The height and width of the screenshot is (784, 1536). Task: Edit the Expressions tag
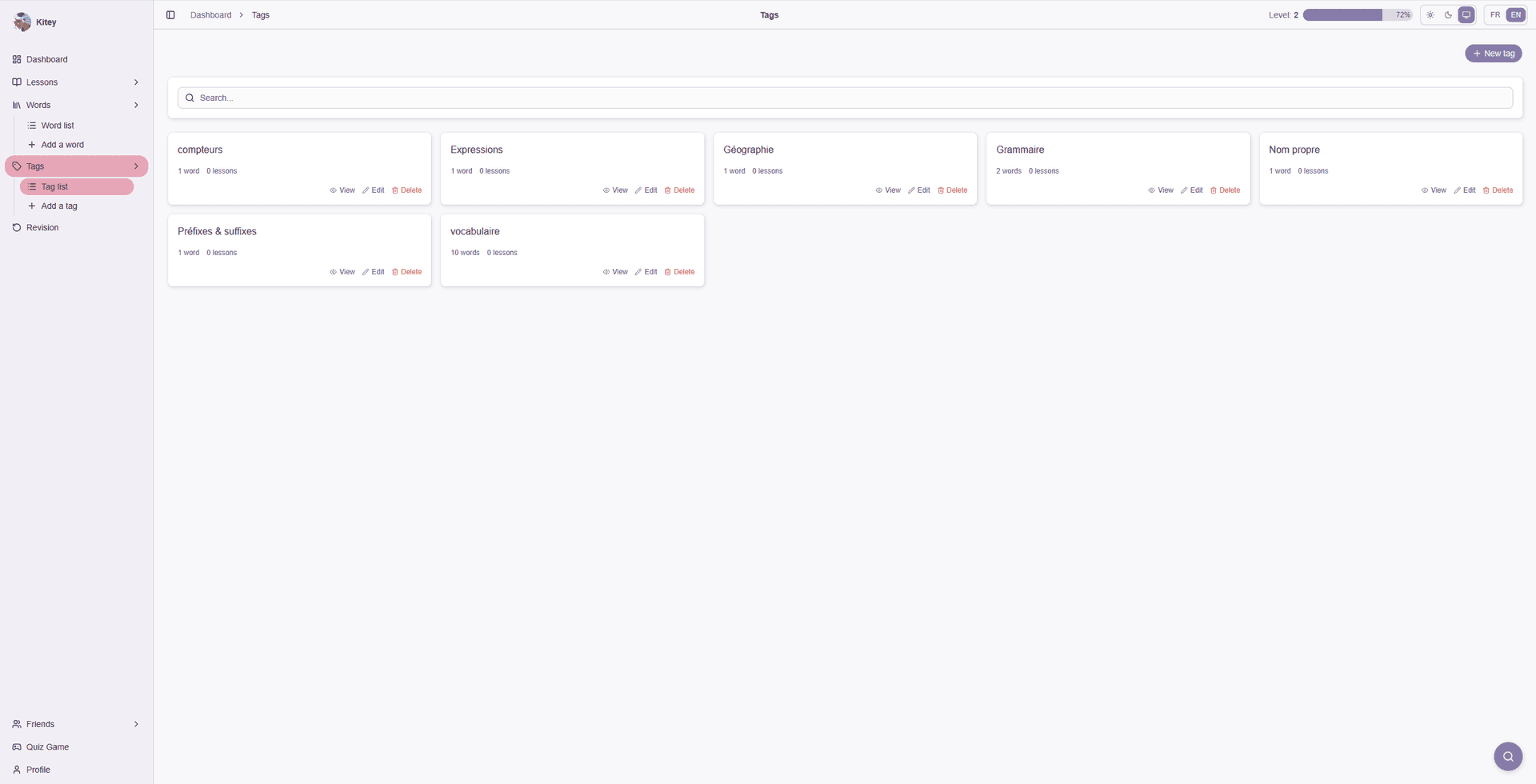(x=646, y=190)
